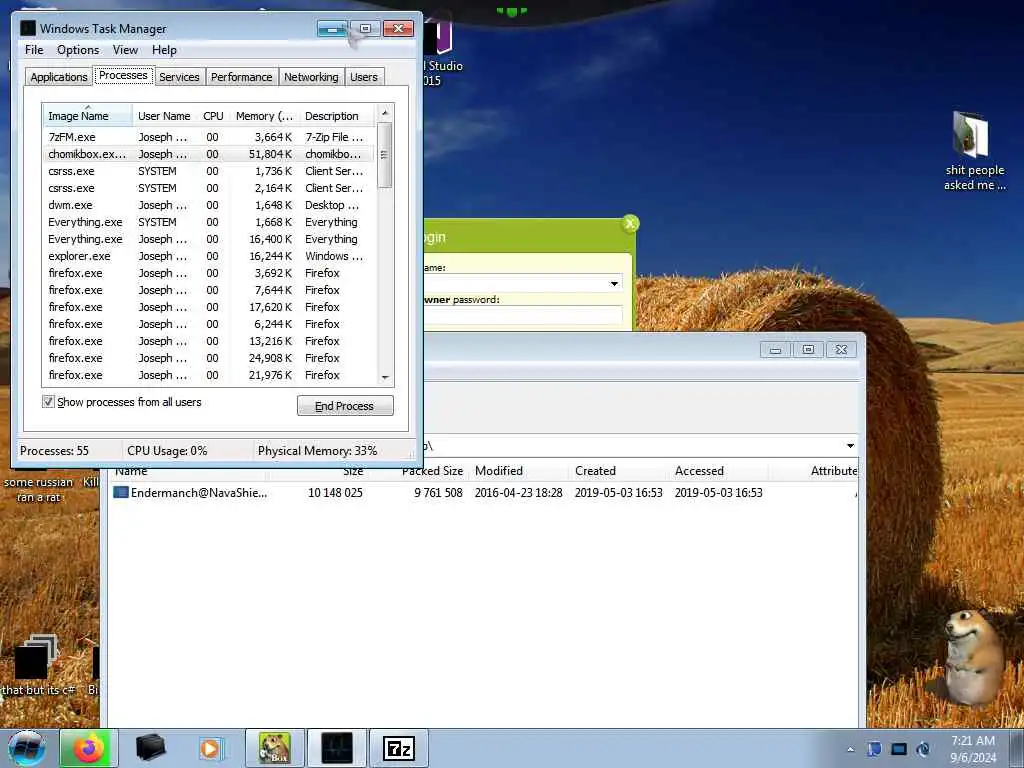1024x768 pixels.
Task: Click the 'some russian ran a rat' desktop label
Action: click(38, 490)
